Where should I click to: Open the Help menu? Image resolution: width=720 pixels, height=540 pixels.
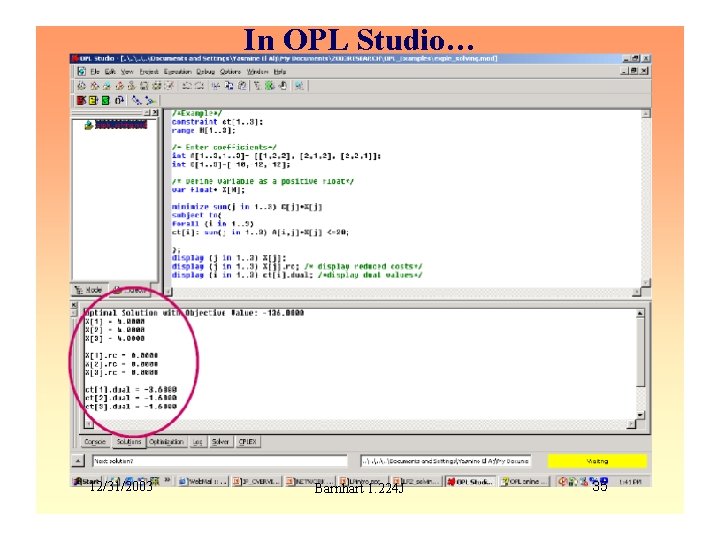pos(280,72)
